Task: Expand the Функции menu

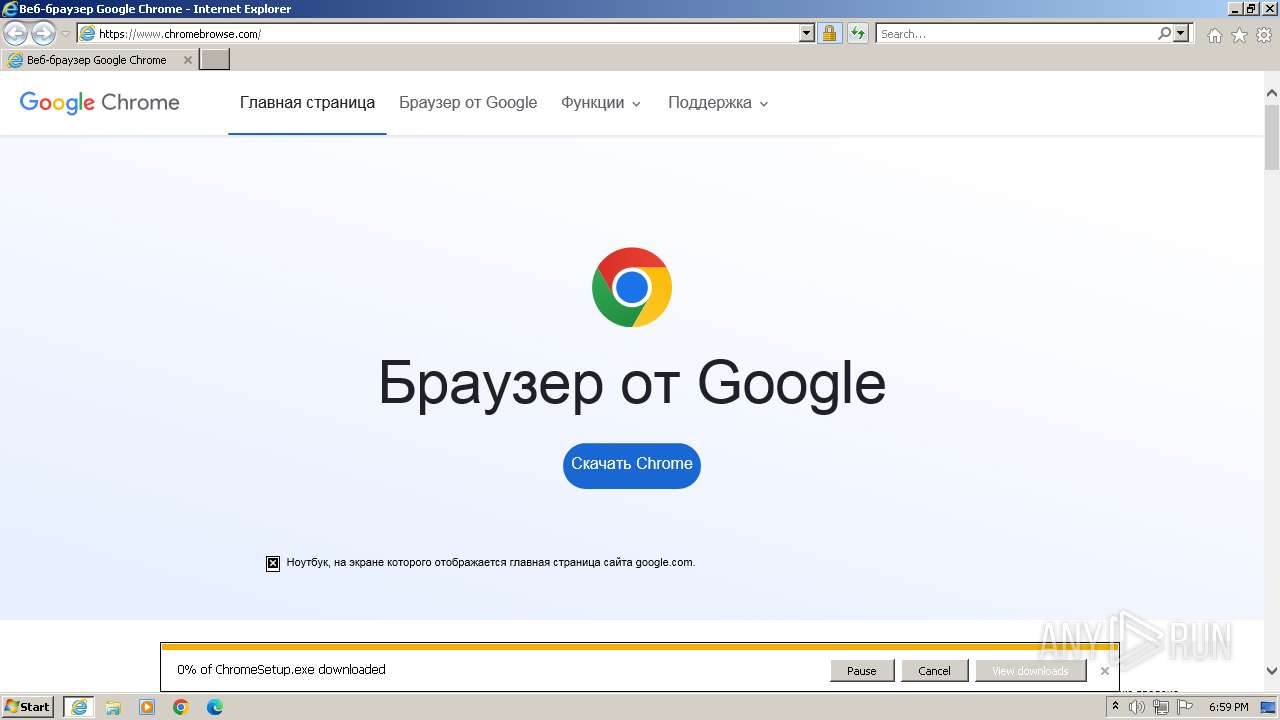Action: click(601, 102)
